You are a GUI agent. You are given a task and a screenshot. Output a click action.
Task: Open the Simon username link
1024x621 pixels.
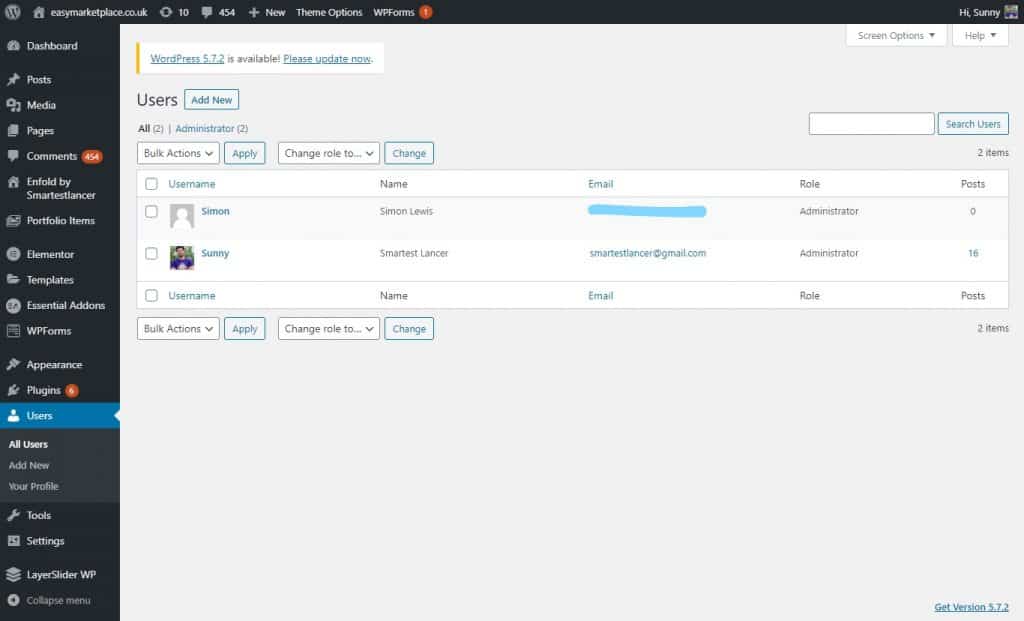[x=216, y=212]
